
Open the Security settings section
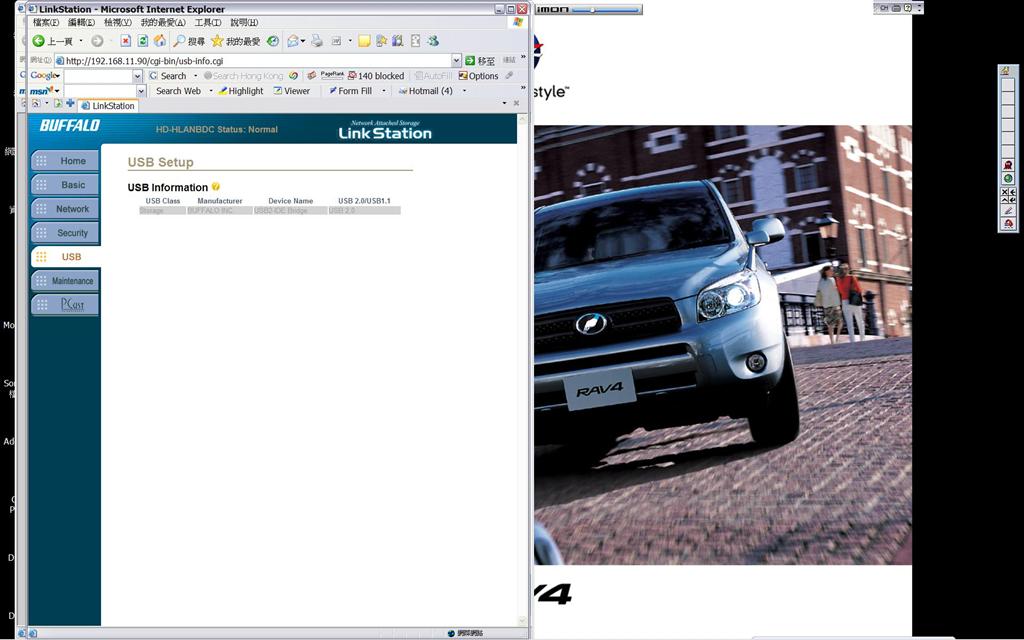pos(65,232)
